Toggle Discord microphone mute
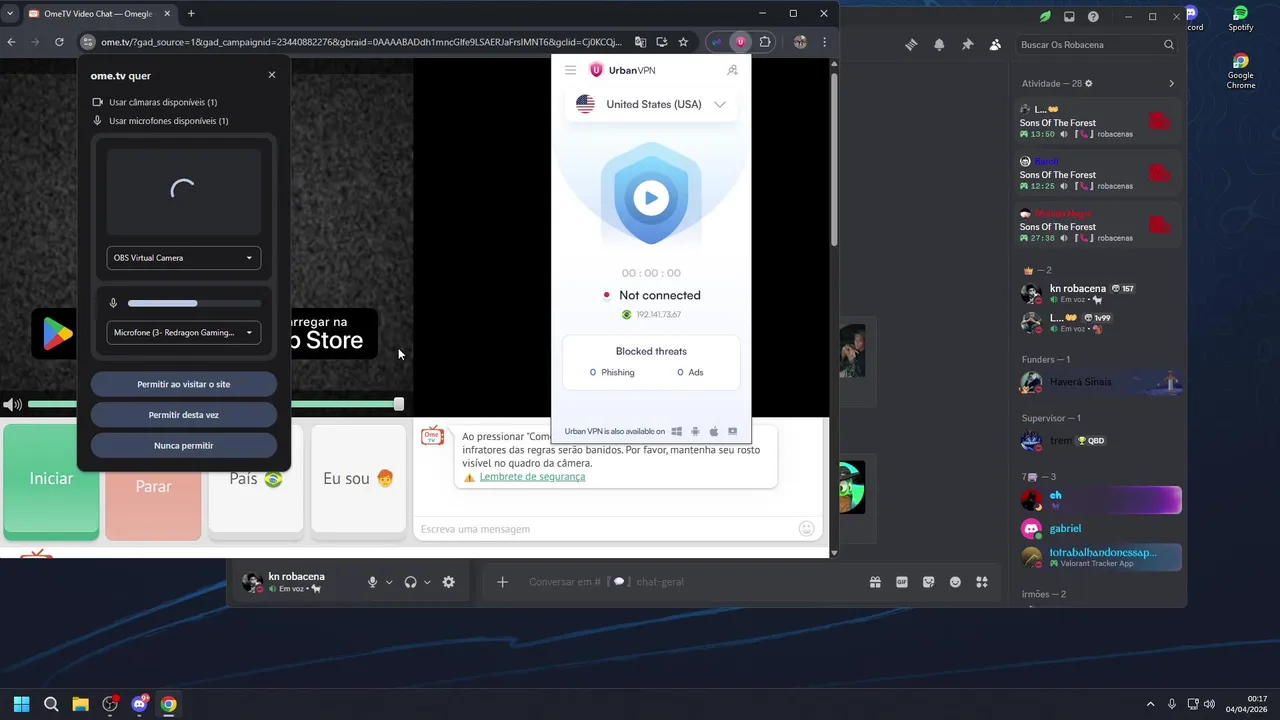The width and height of the screenshot is (1280, 720). point(372,582)
